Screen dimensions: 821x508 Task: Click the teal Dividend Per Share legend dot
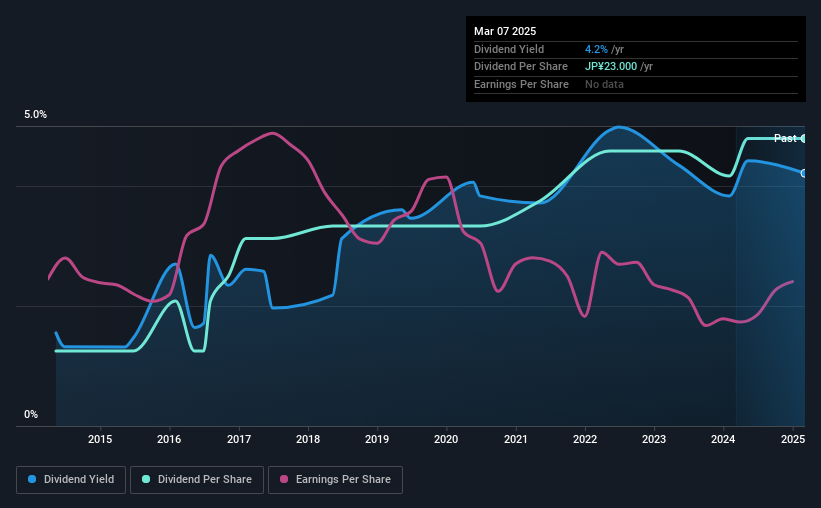pos(146,479)
